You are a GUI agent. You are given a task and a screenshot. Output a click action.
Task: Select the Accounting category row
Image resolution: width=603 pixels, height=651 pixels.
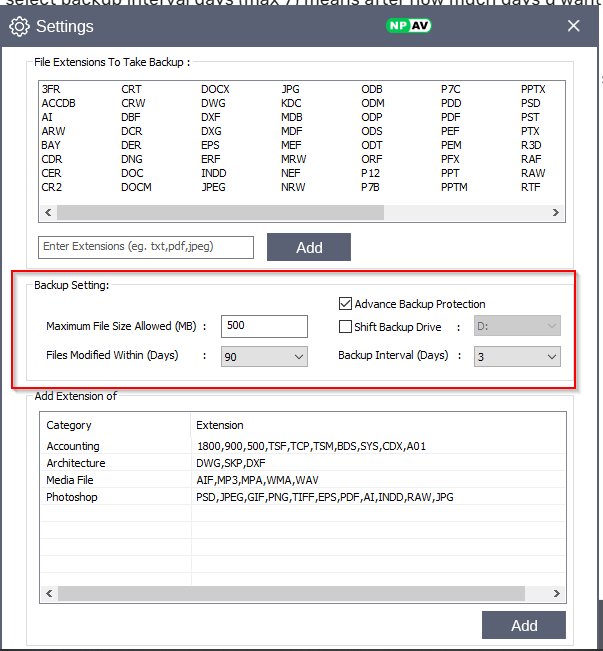[x=73, y=446]
